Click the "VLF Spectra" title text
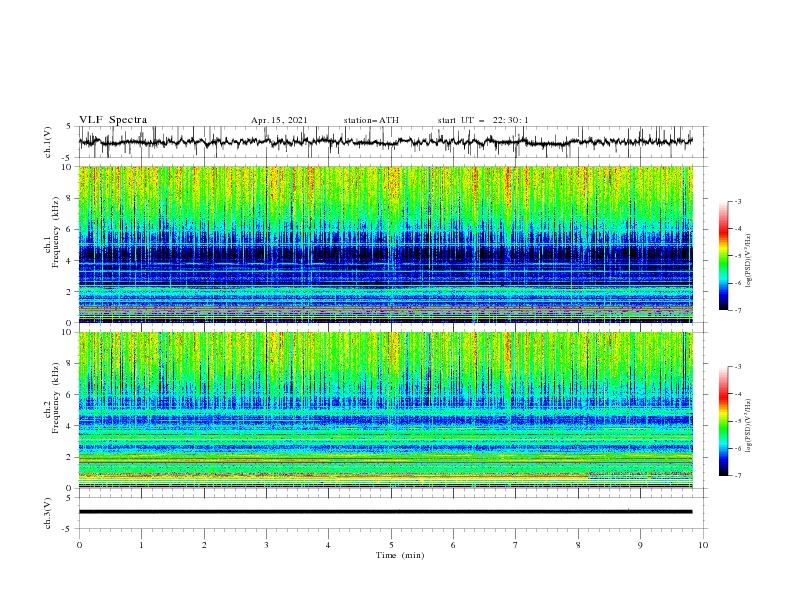The width and height of the screenshot is (792, 612). coord(113,120)
